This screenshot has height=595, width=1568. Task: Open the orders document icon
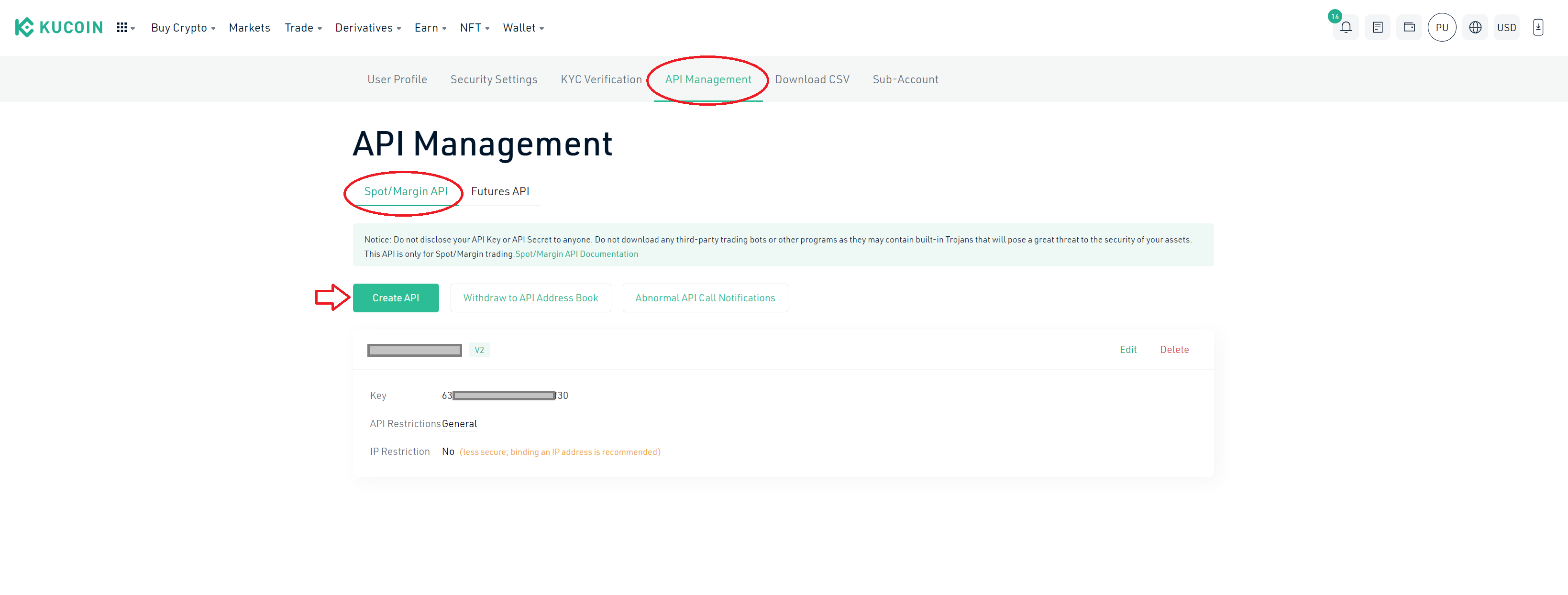click(1378, 27)
